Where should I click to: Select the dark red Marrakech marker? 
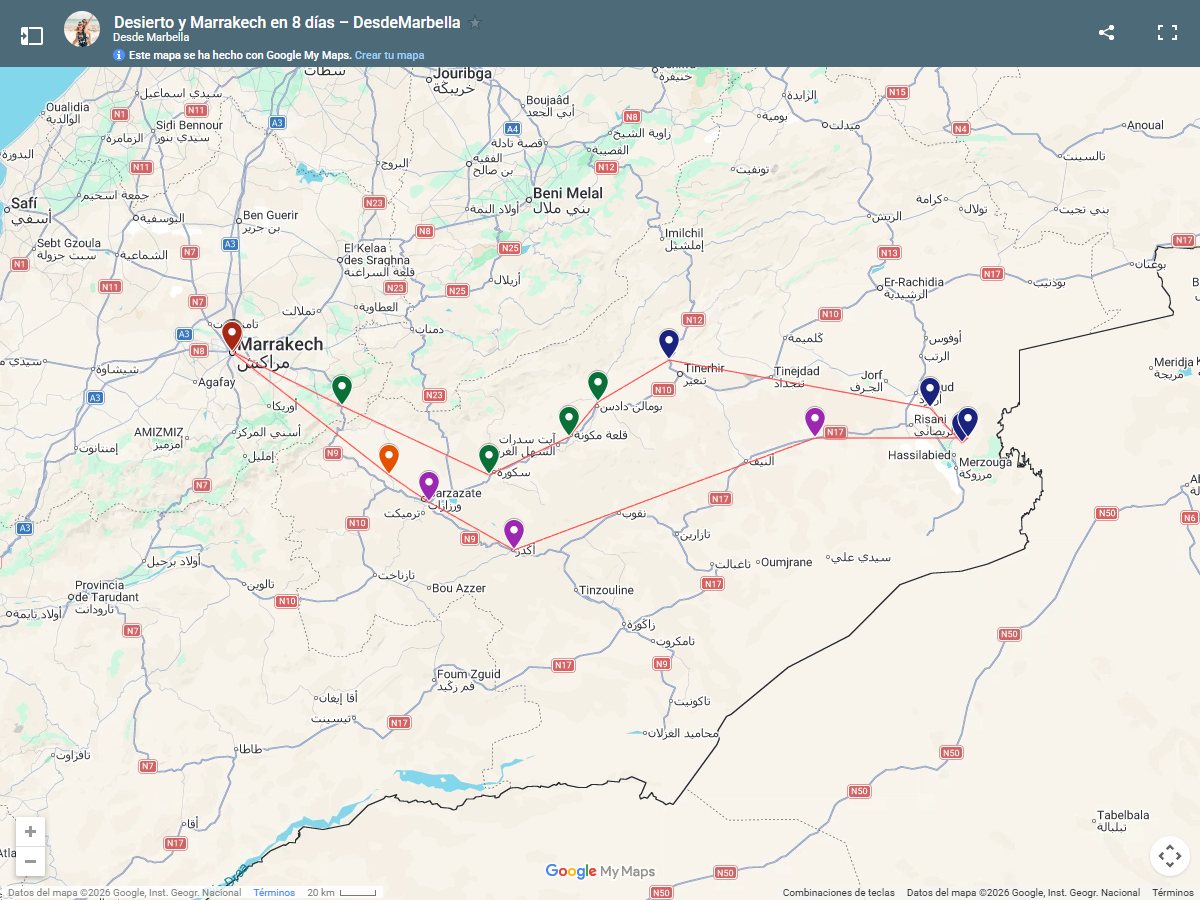click(x=232, y=335)
